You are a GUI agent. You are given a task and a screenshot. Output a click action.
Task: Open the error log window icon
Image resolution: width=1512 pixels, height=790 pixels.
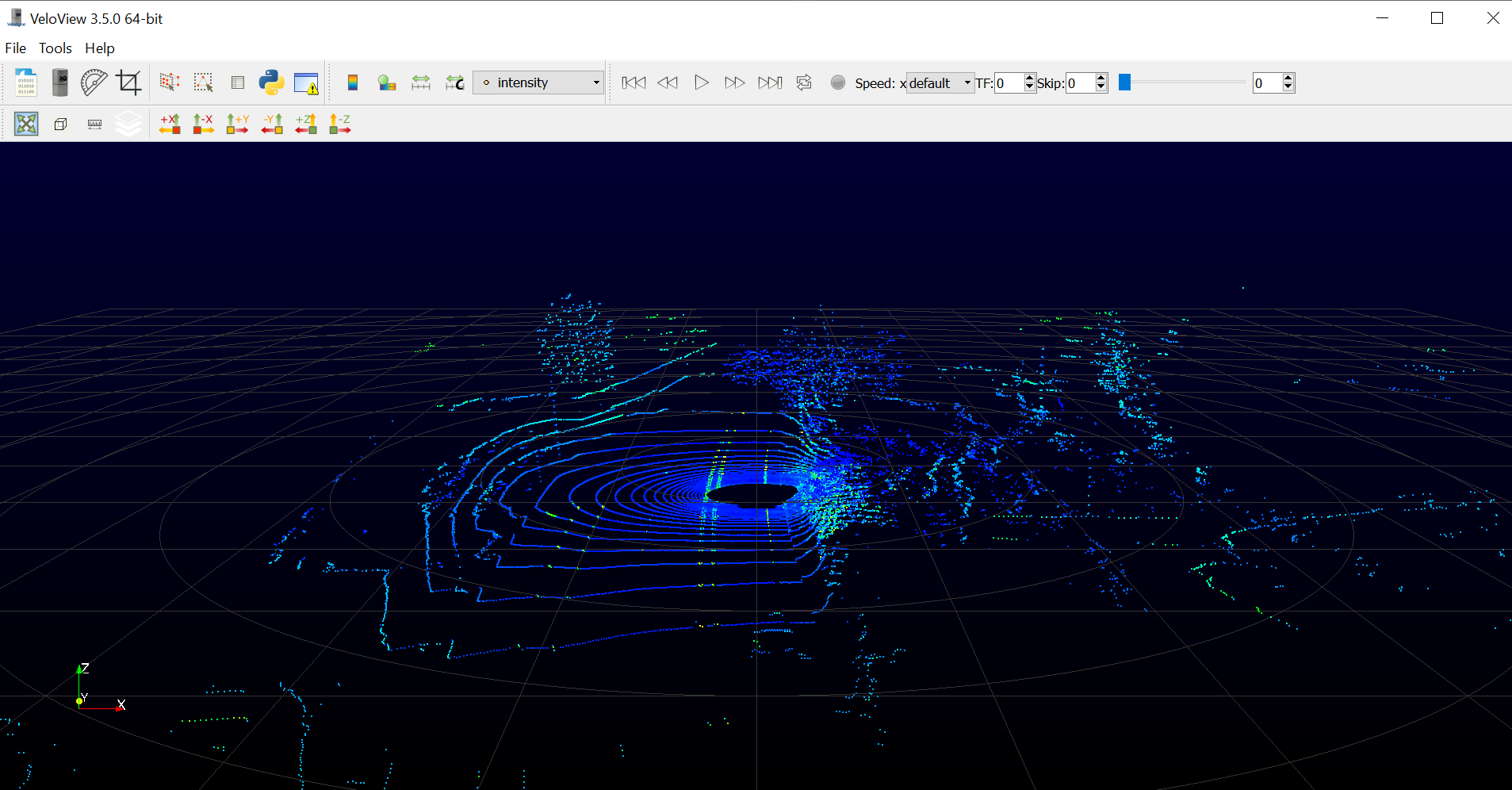click(x=305, y=82)
